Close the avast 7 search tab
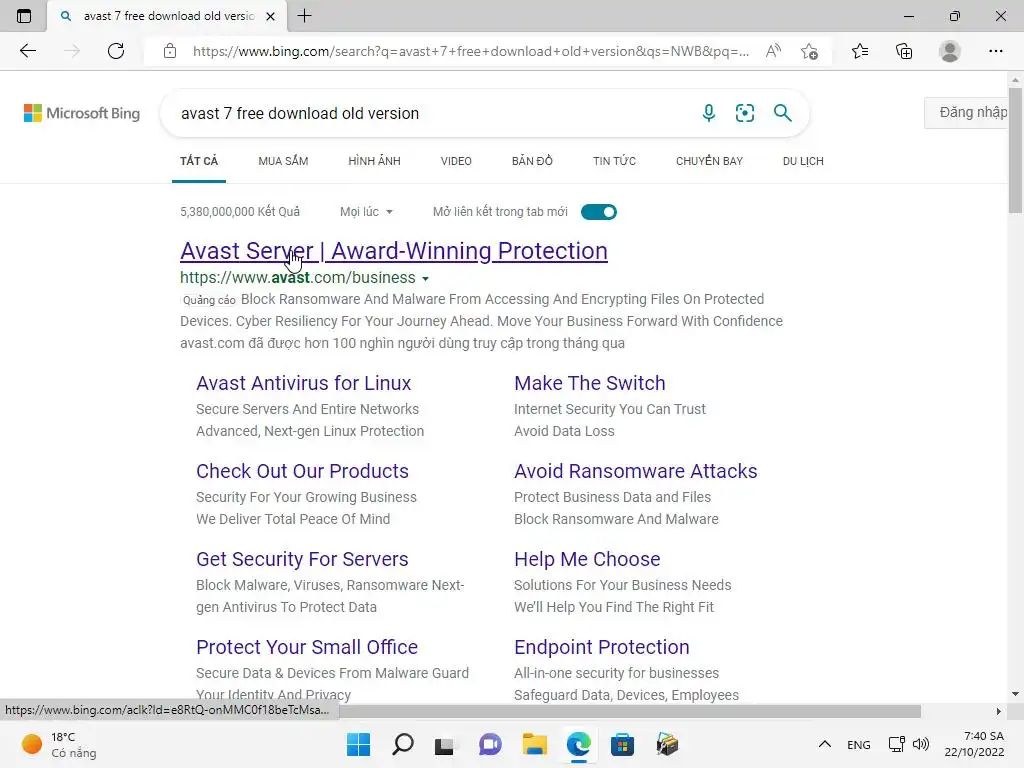The width and height of the screenshot is (1024, 768). tap(270, 16)
